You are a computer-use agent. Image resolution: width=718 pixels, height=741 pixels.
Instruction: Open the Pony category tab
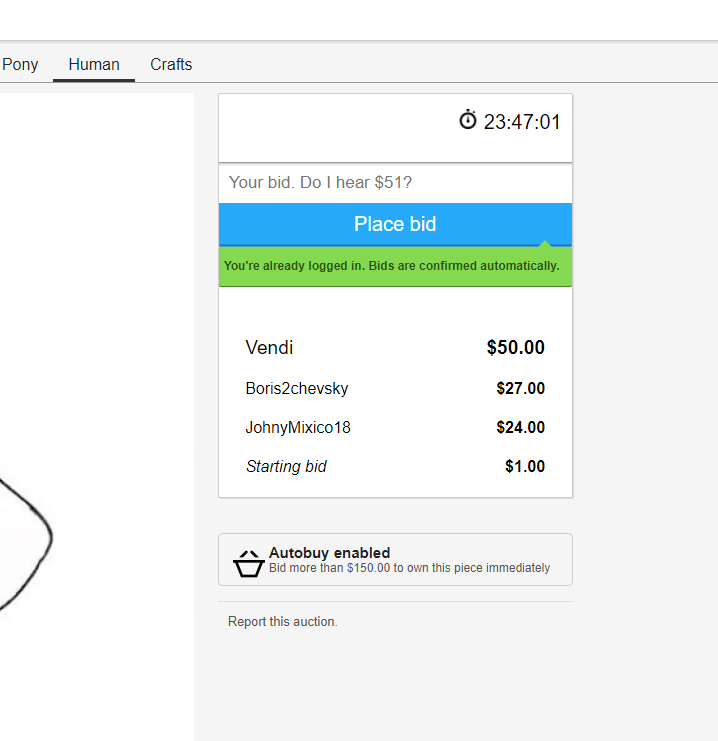tap(20, 64)
